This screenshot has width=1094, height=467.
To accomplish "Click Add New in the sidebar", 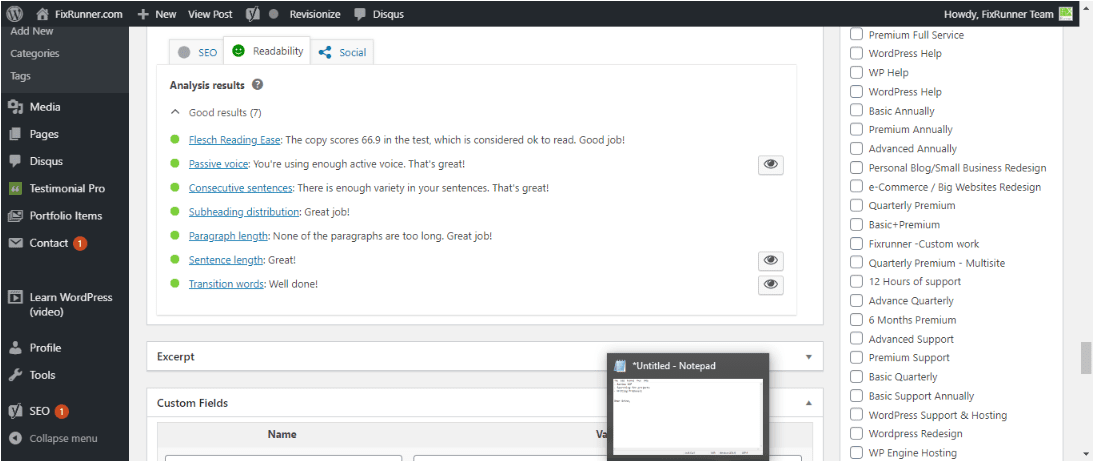I will point(32,32).
